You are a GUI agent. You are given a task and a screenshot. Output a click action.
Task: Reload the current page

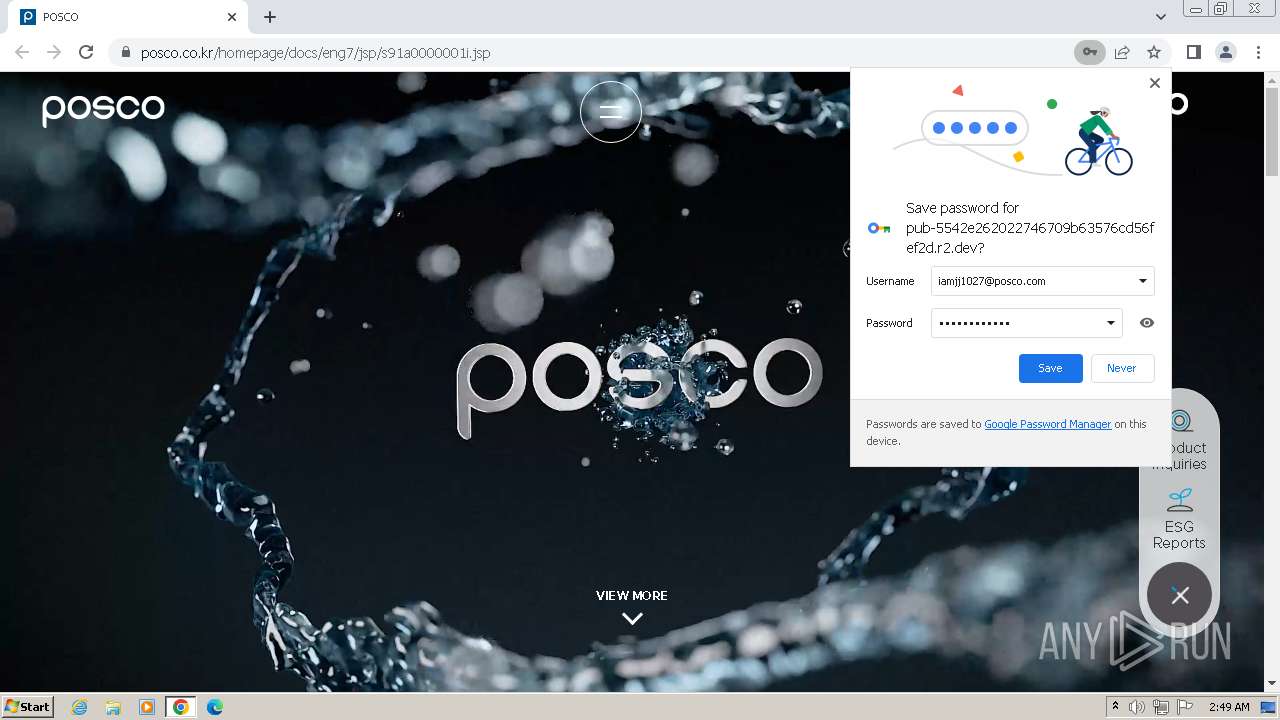click(86, 52)
